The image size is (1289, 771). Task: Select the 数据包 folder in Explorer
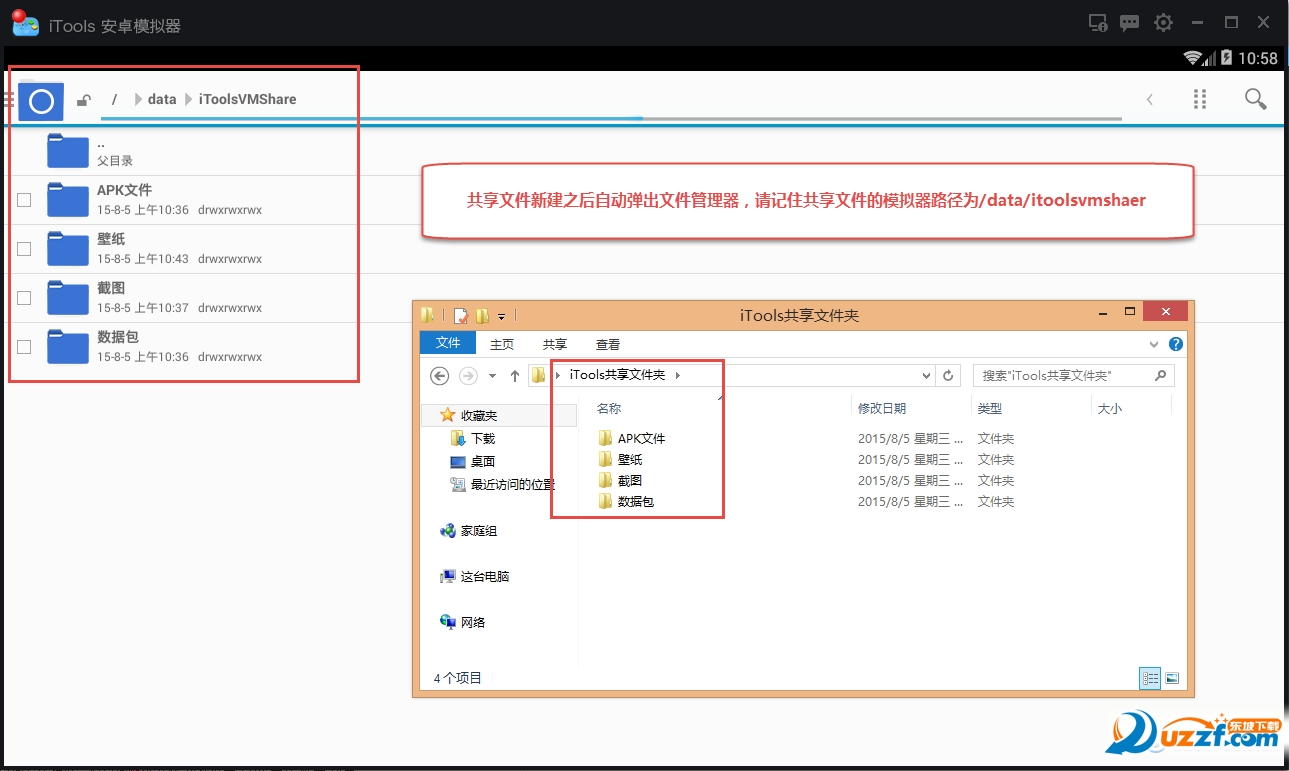tap(626, 501)
